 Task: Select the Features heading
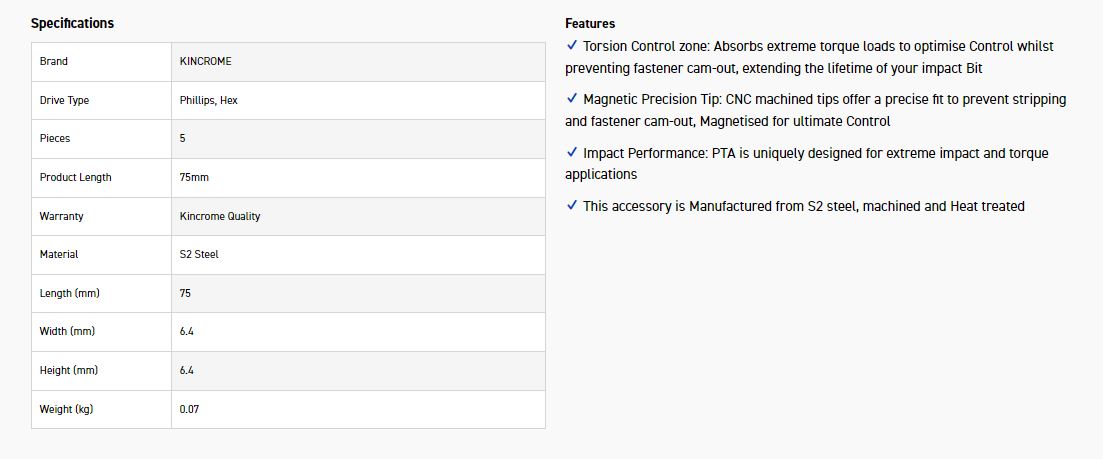point(590,23)
